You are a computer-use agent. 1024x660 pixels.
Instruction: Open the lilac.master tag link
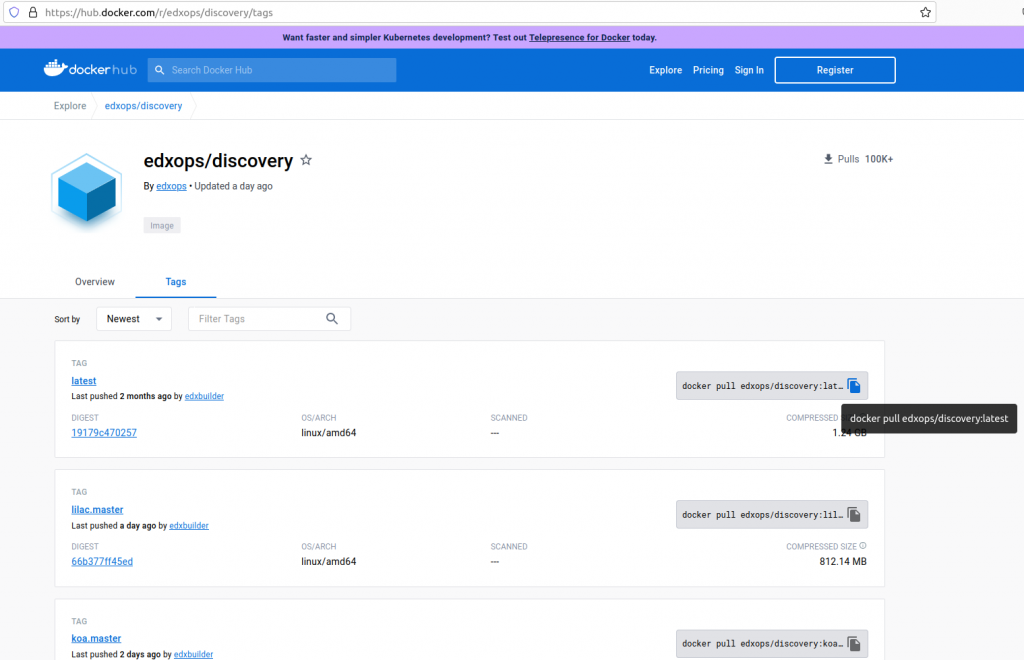(97, 509)
